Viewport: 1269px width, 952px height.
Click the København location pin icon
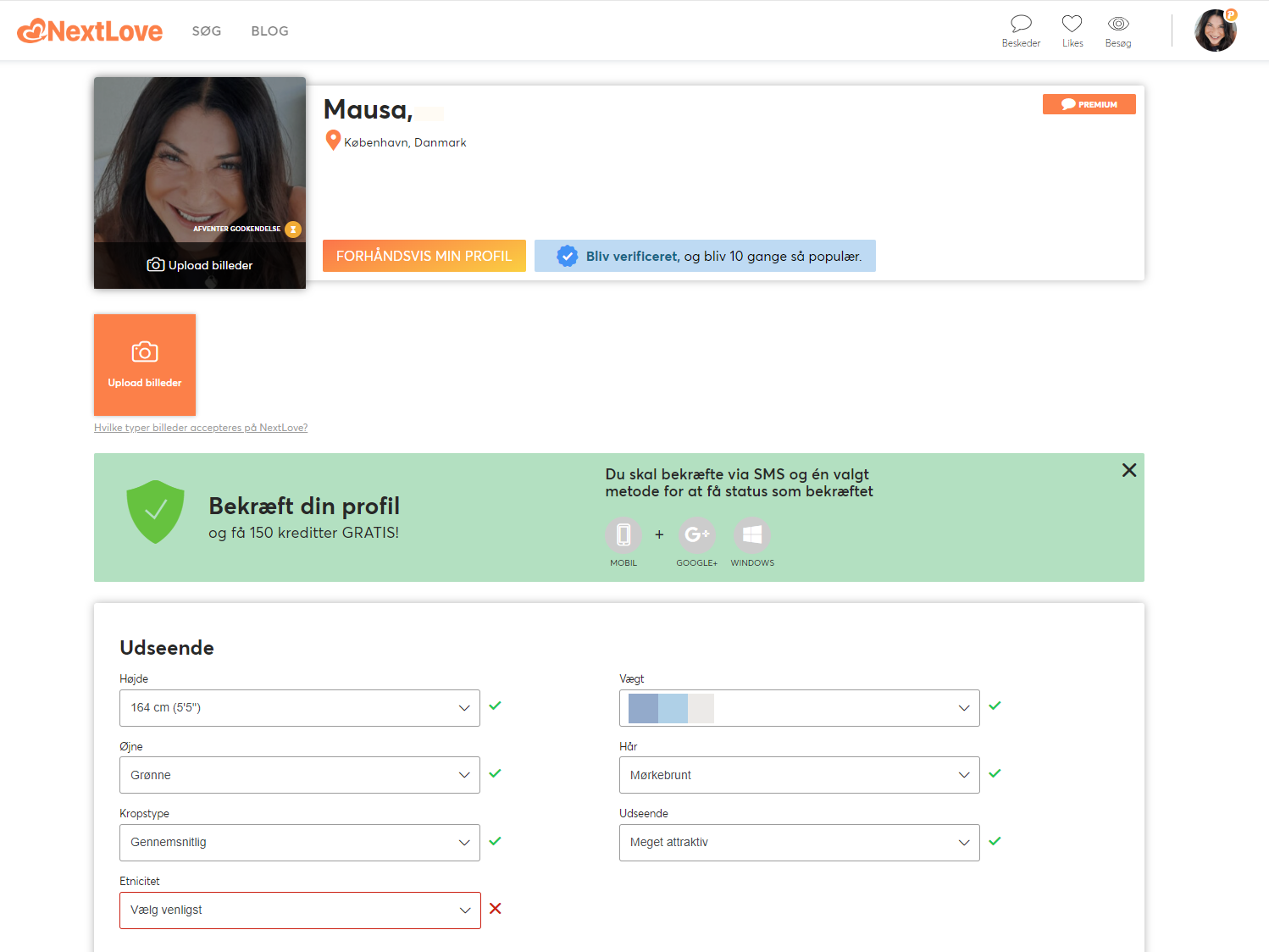pos(333,141)
